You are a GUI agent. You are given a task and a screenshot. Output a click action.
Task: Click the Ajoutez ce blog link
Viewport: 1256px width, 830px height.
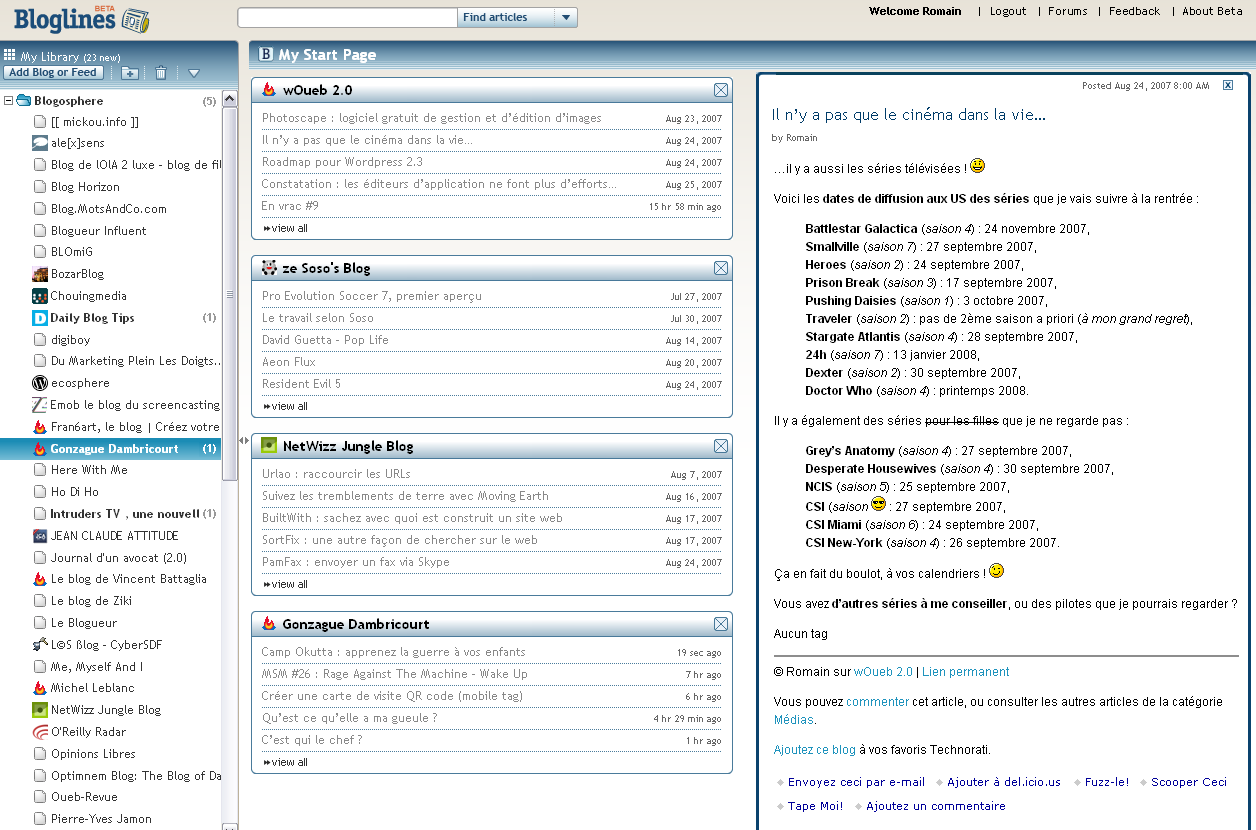point(815,750)
